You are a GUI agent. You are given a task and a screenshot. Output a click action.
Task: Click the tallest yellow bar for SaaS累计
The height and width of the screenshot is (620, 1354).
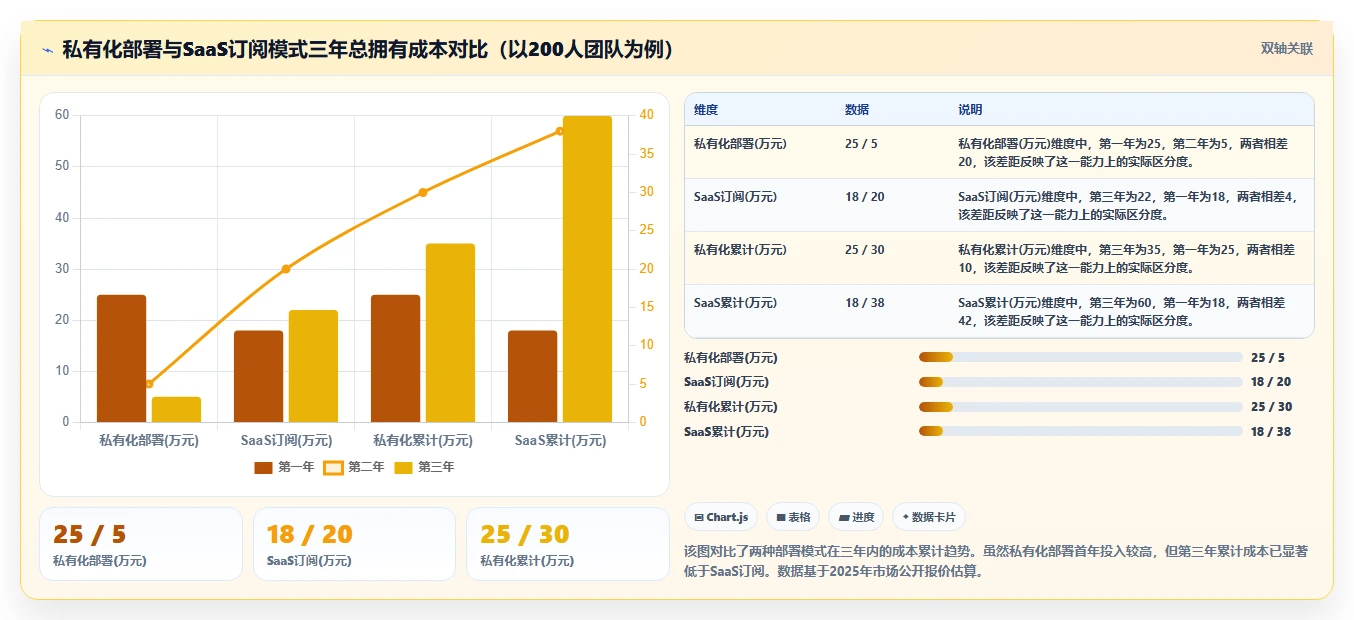coord(587,269)
